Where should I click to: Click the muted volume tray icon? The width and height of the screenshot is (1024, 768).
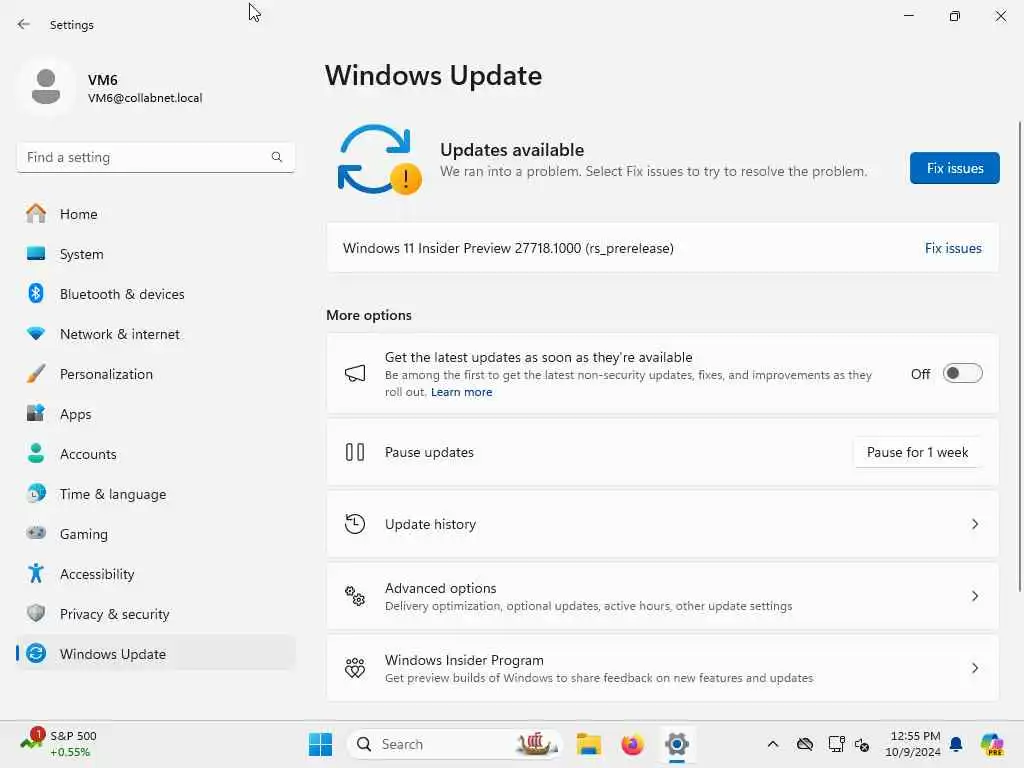pos(862,744)
